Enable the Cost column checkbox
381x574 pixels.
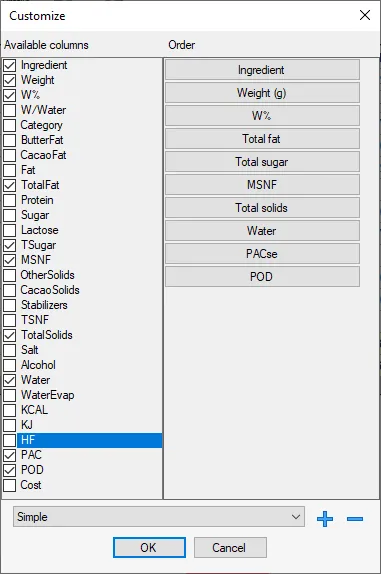click(10, 485)
